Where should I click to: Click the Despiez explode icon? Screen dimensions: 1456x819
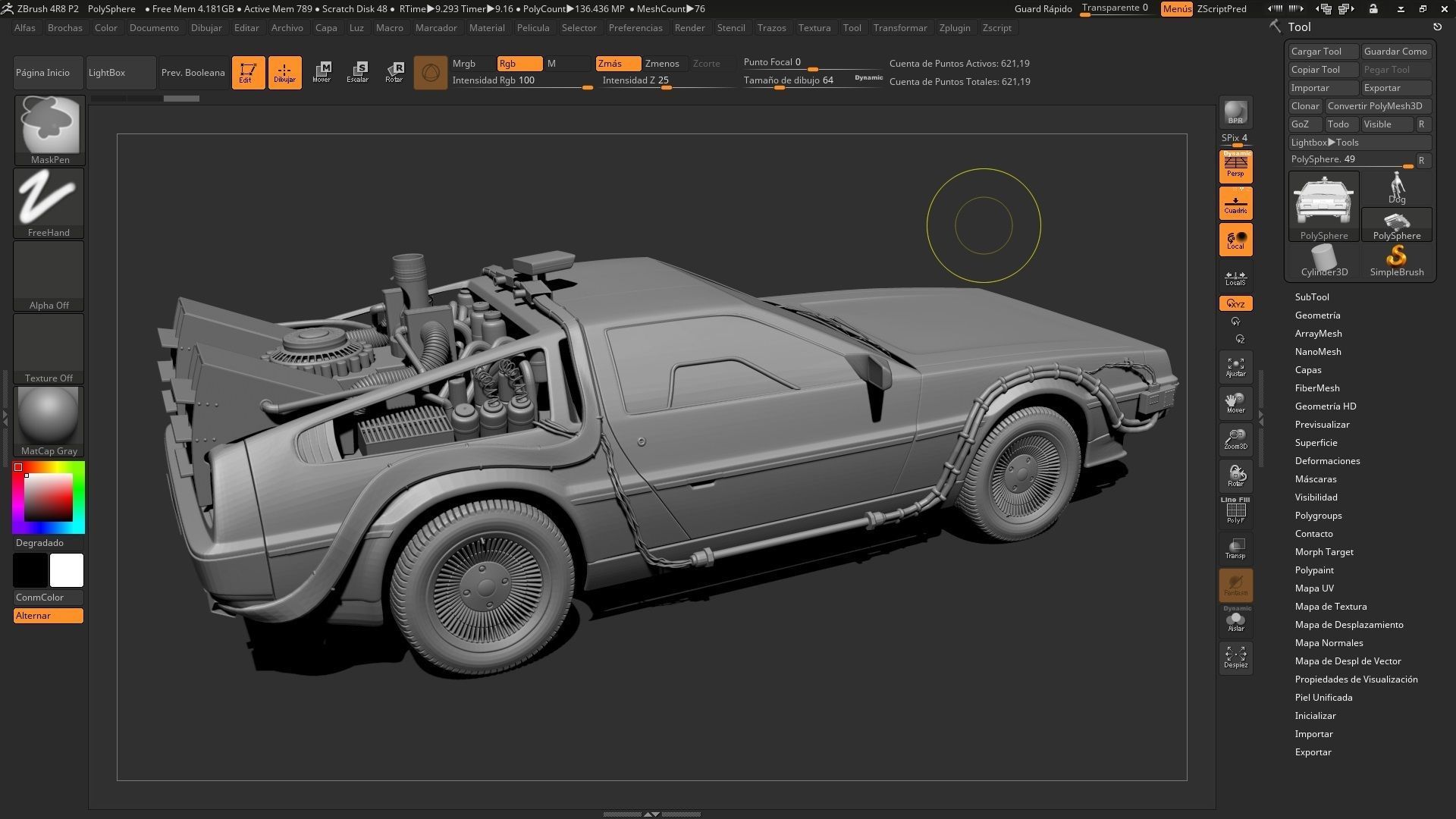pyautogui.click(x=1235, y=657)
